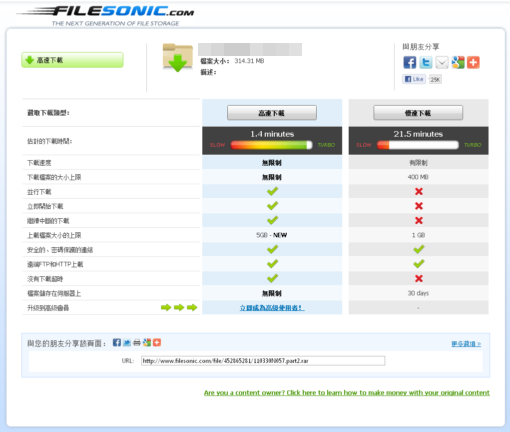Click the 400 MB limit cell
This screenshot has width=510, height=432.
418,177
